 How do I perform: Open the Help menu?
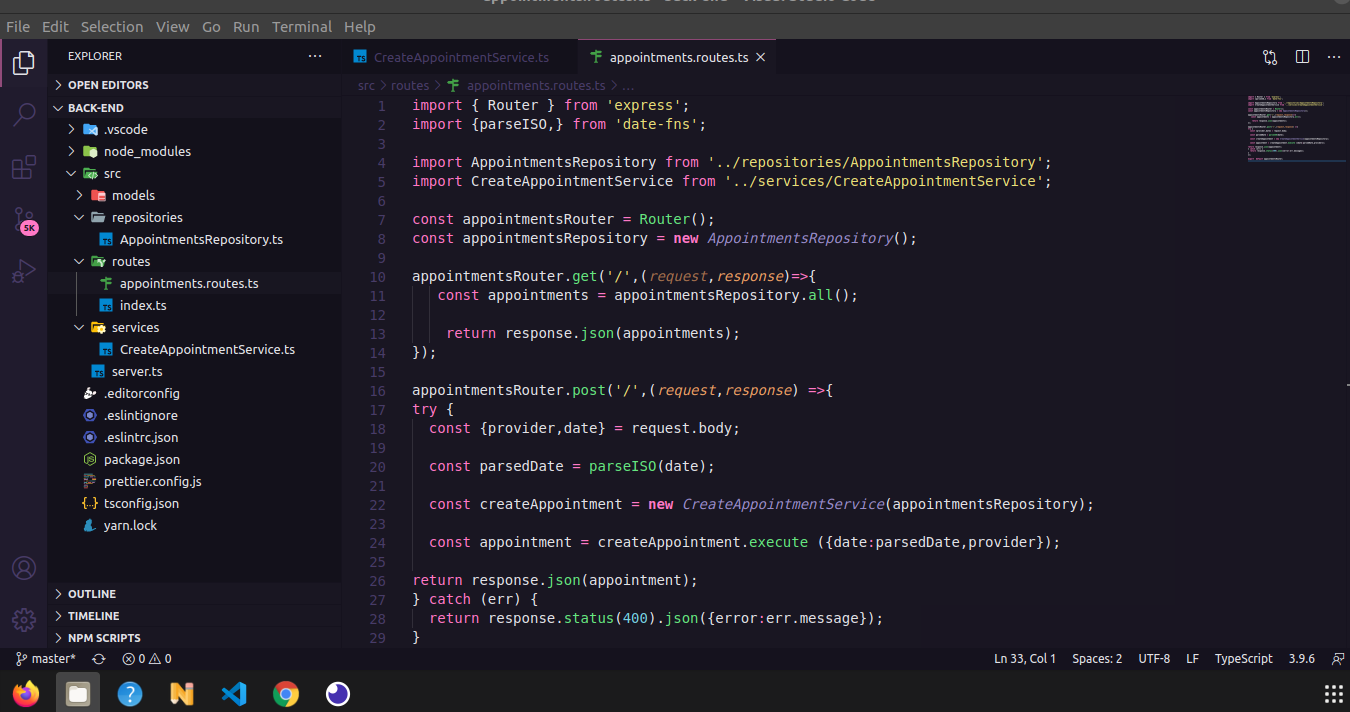[x=359, y=27]
